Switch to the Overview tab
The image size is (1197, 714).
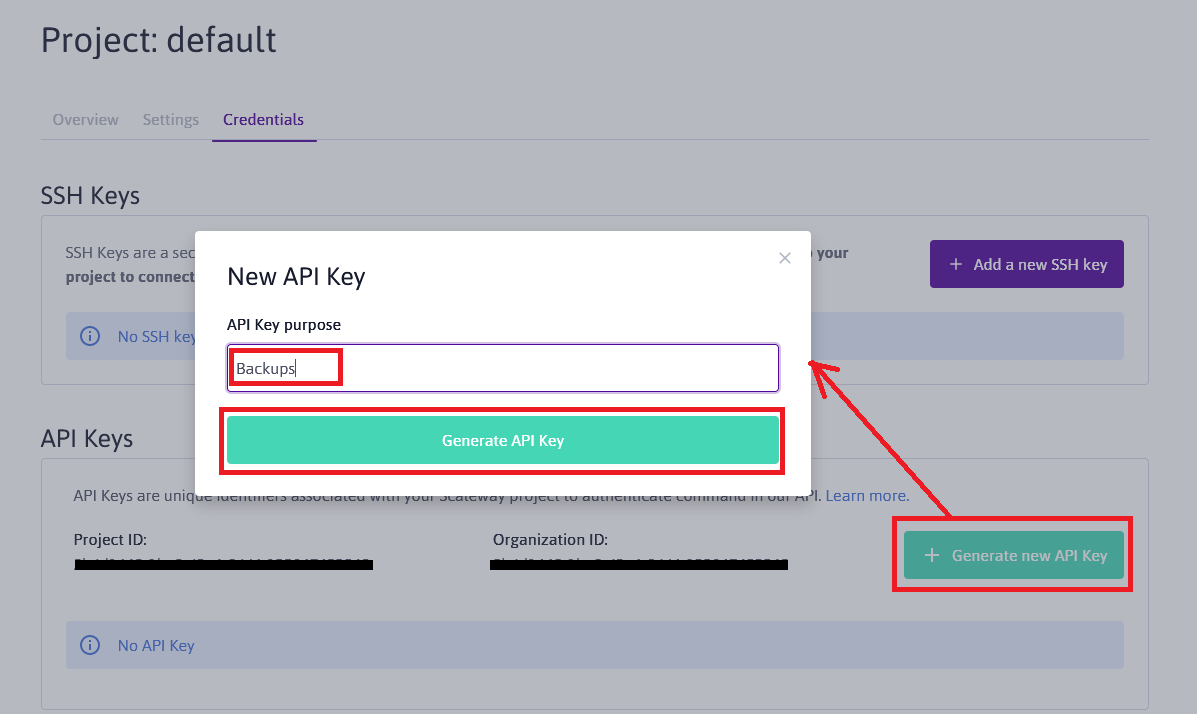(x=85, y=120)
